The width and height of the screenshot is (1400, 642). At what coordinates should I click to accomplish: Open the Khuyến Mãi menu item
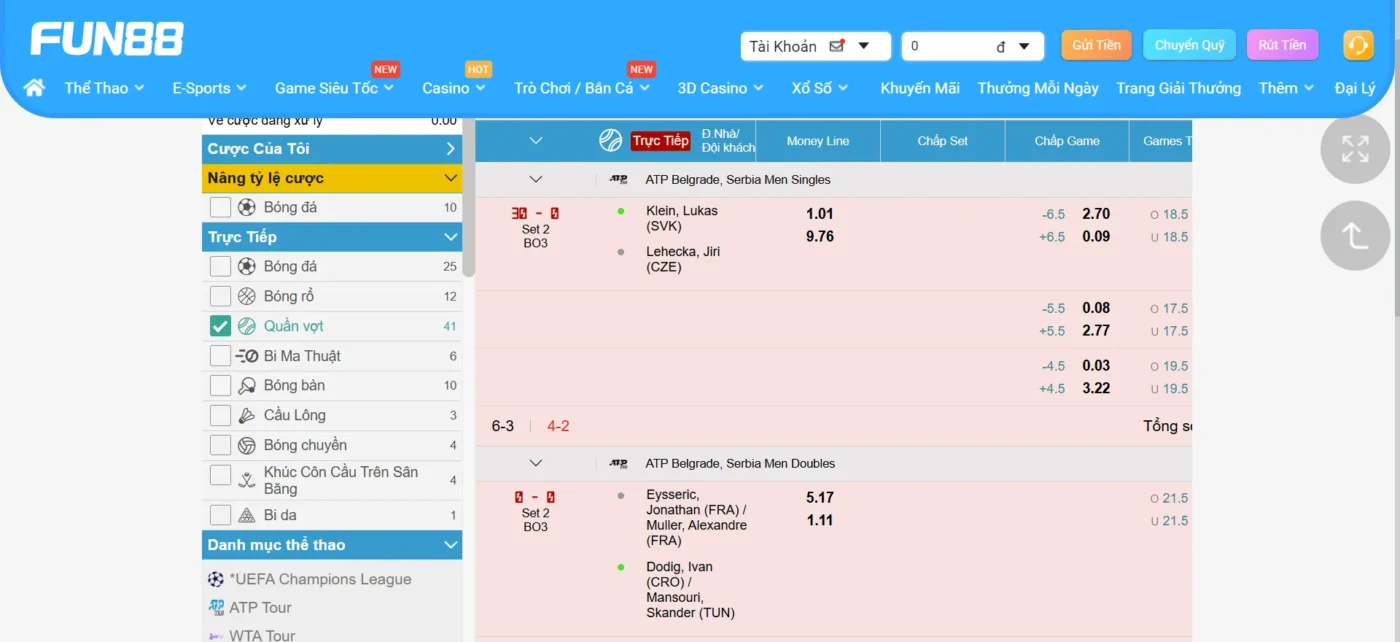pyautogui.click(x=919, y=88)
